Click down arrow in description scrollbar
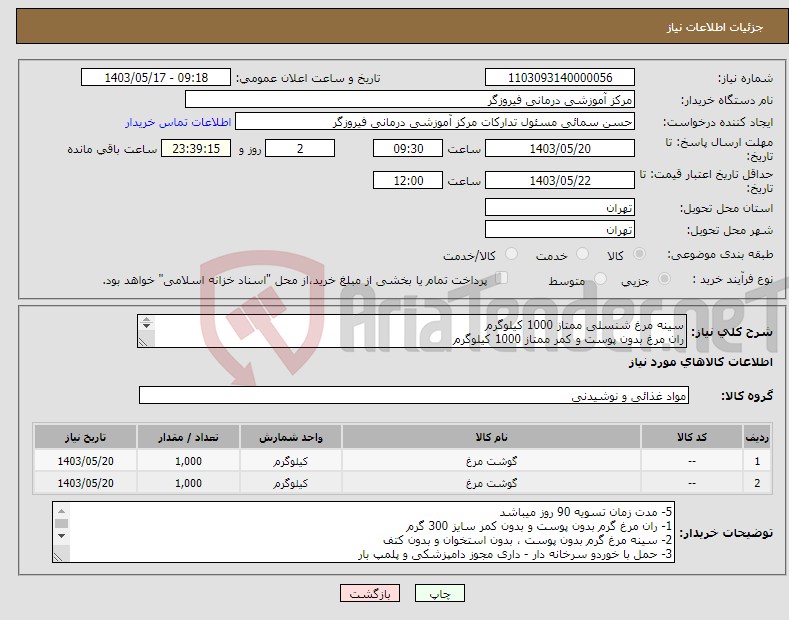 (x=146, y=326)
